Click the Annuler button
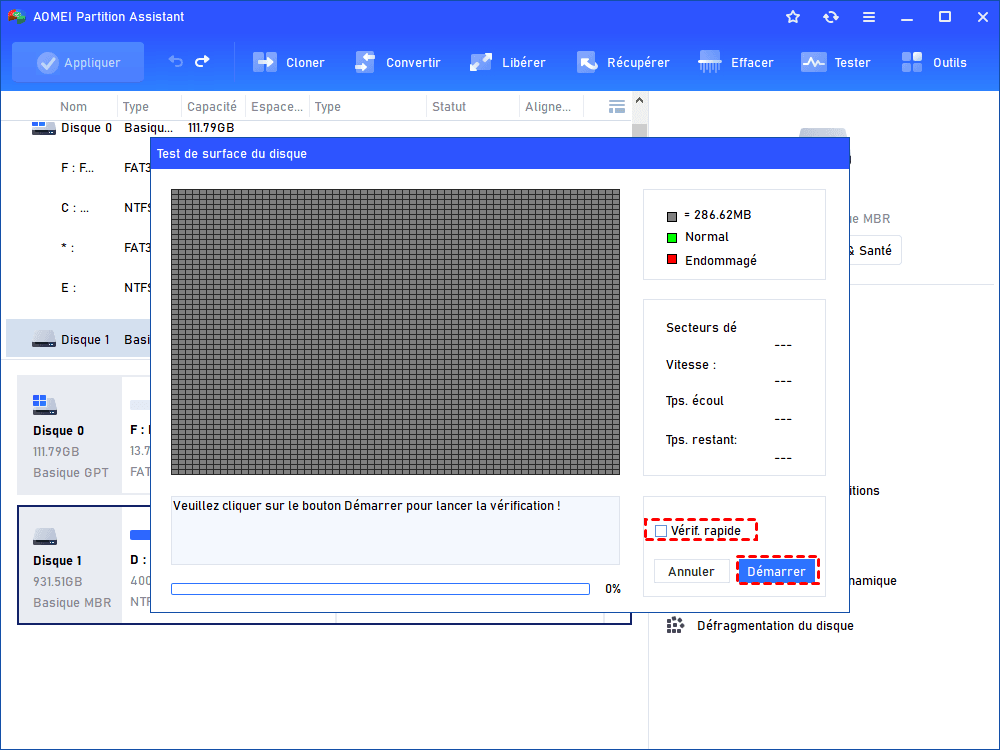 691,572
